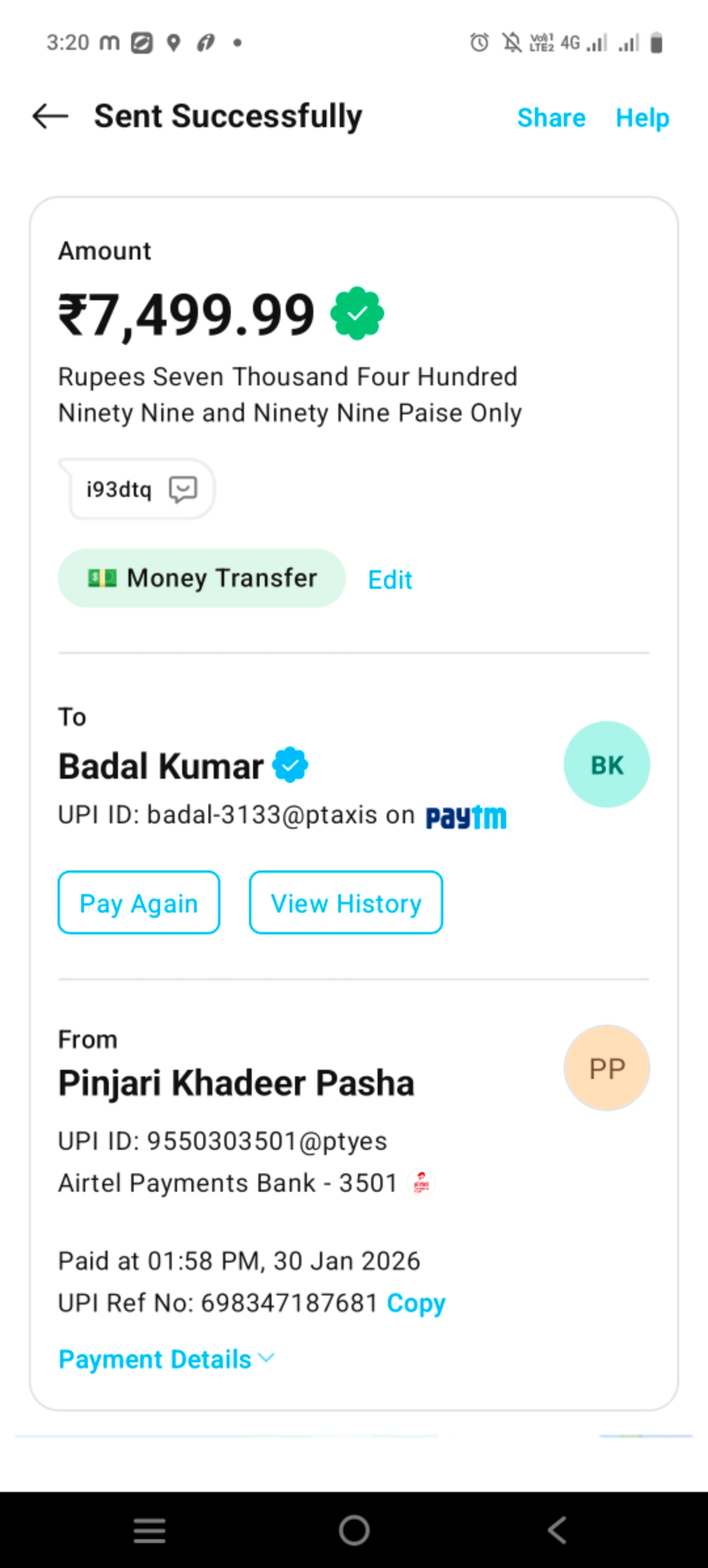
Task: Tap the Paytm logo
Action: click(x=466, y=817)
